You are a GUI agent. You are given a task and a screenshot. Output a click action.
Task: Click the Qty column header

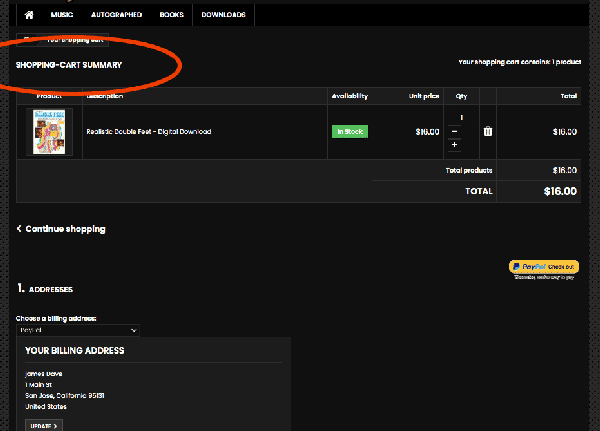click(461, 96)
